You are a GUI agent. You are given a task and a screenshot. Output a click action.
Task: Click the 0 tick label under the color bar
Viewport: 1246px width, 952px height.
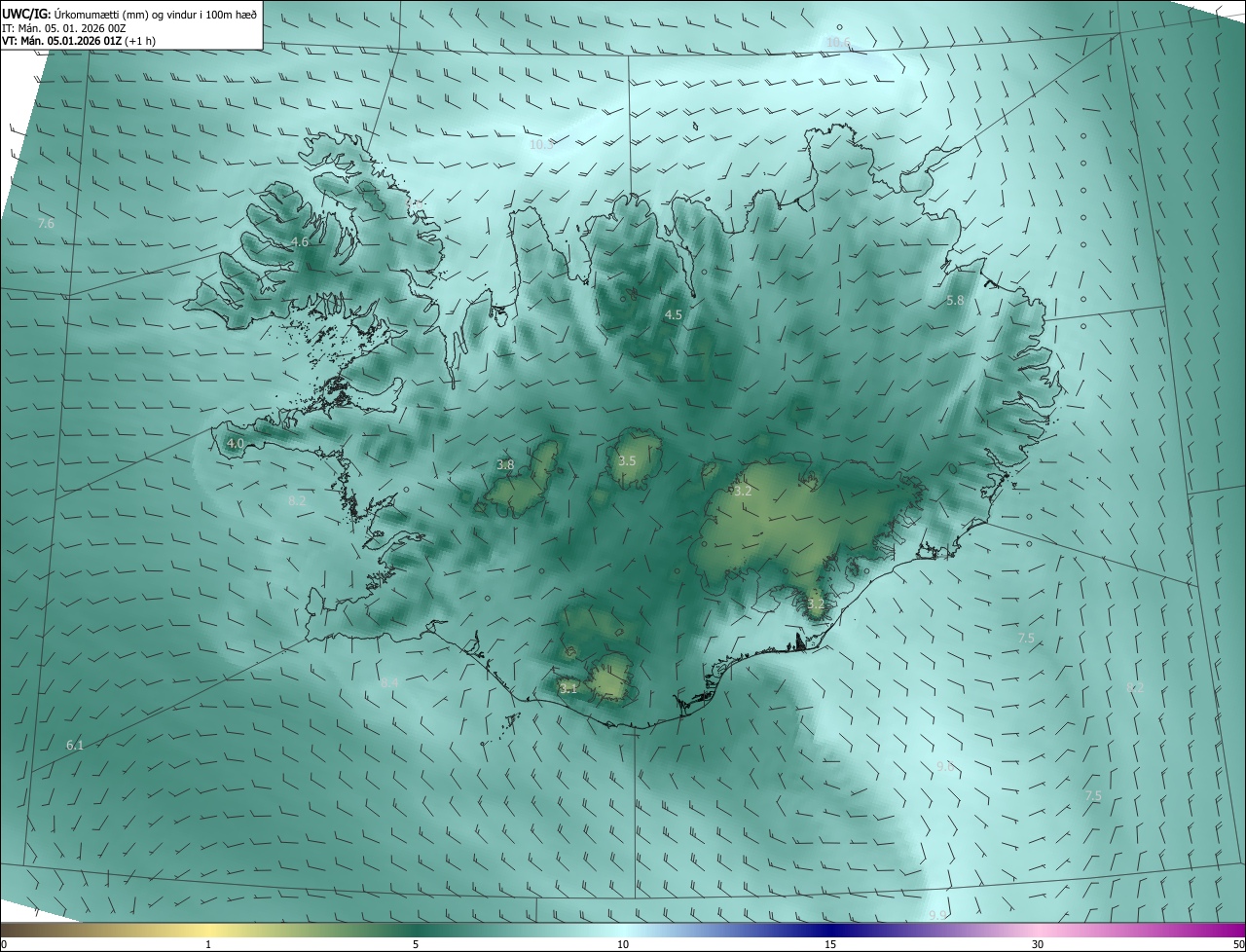click(x=4, y=945)
